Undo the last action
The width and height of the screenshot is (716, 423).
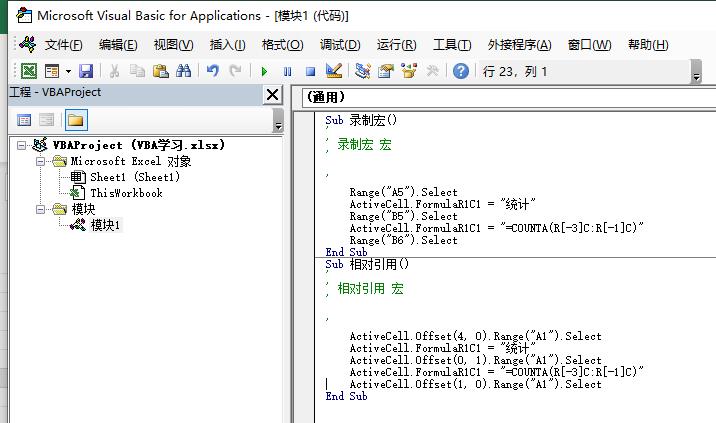tap(212, 71)
